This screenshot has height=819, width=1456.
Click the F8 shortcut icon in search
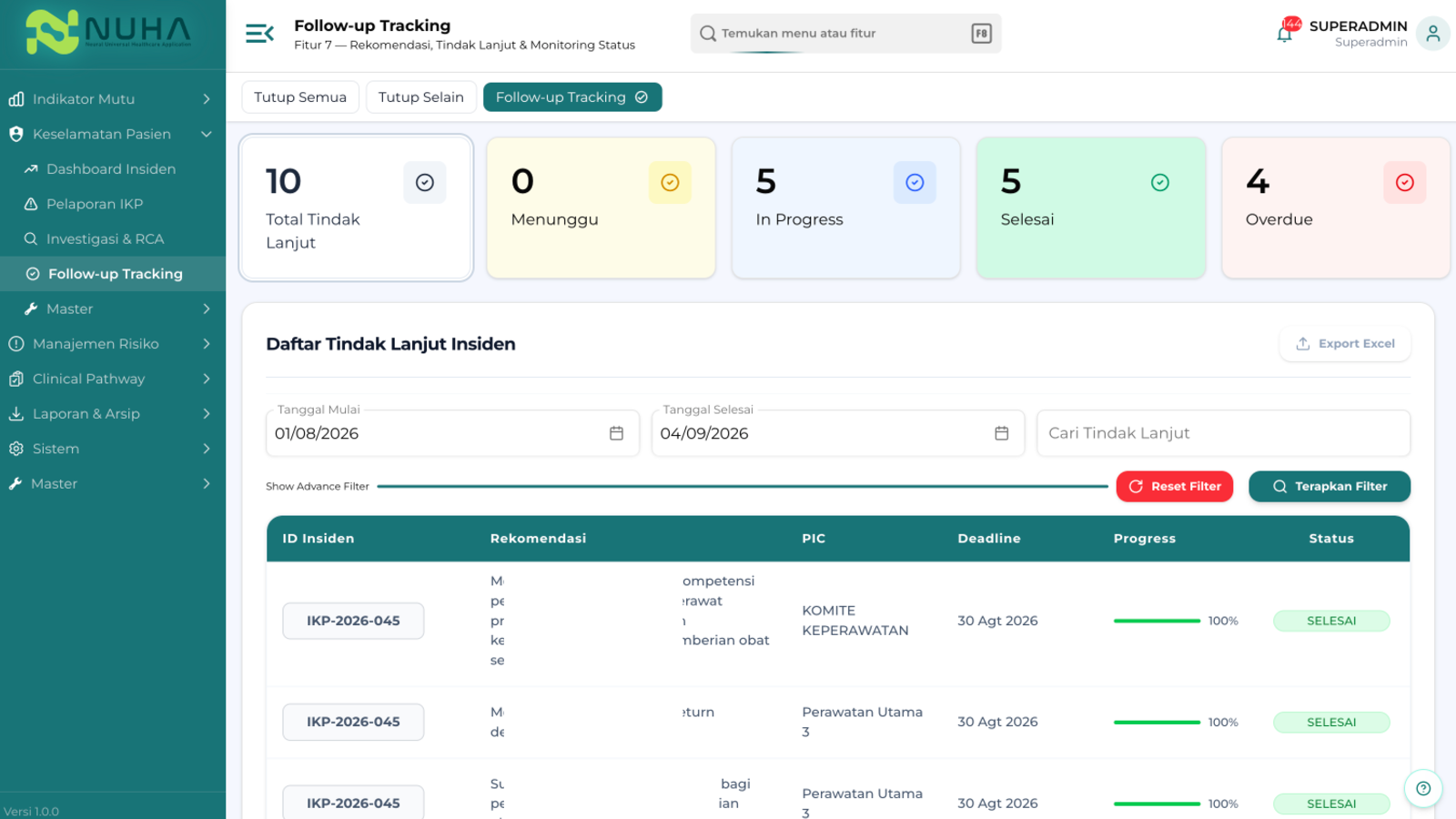coord(981,34)
